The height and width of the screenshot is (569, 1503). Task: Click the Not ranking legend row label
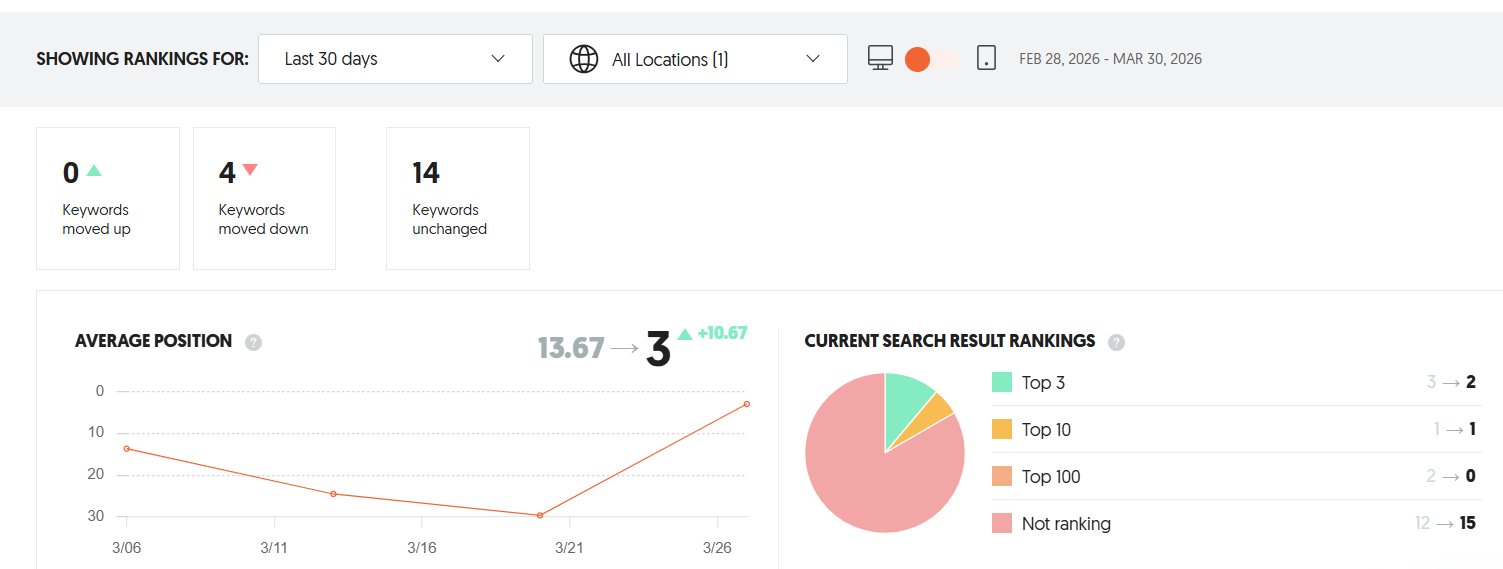[x=1066, y=523]
